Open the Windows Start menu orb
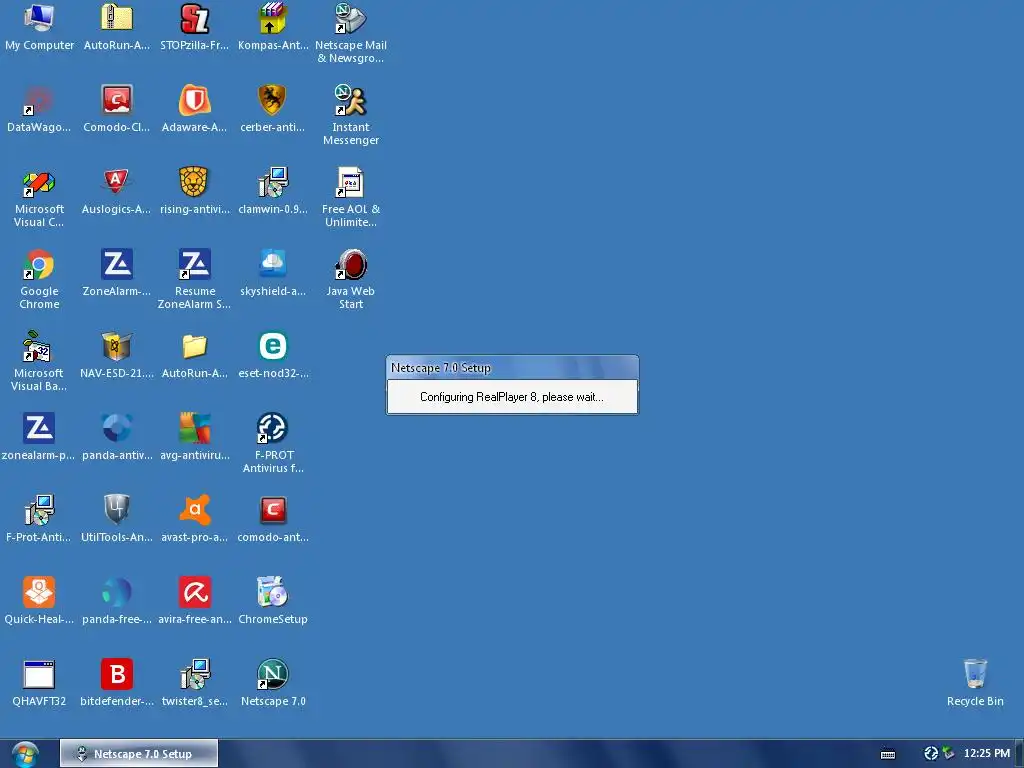Screen dimensions: 1024x768 coord(25,754)
